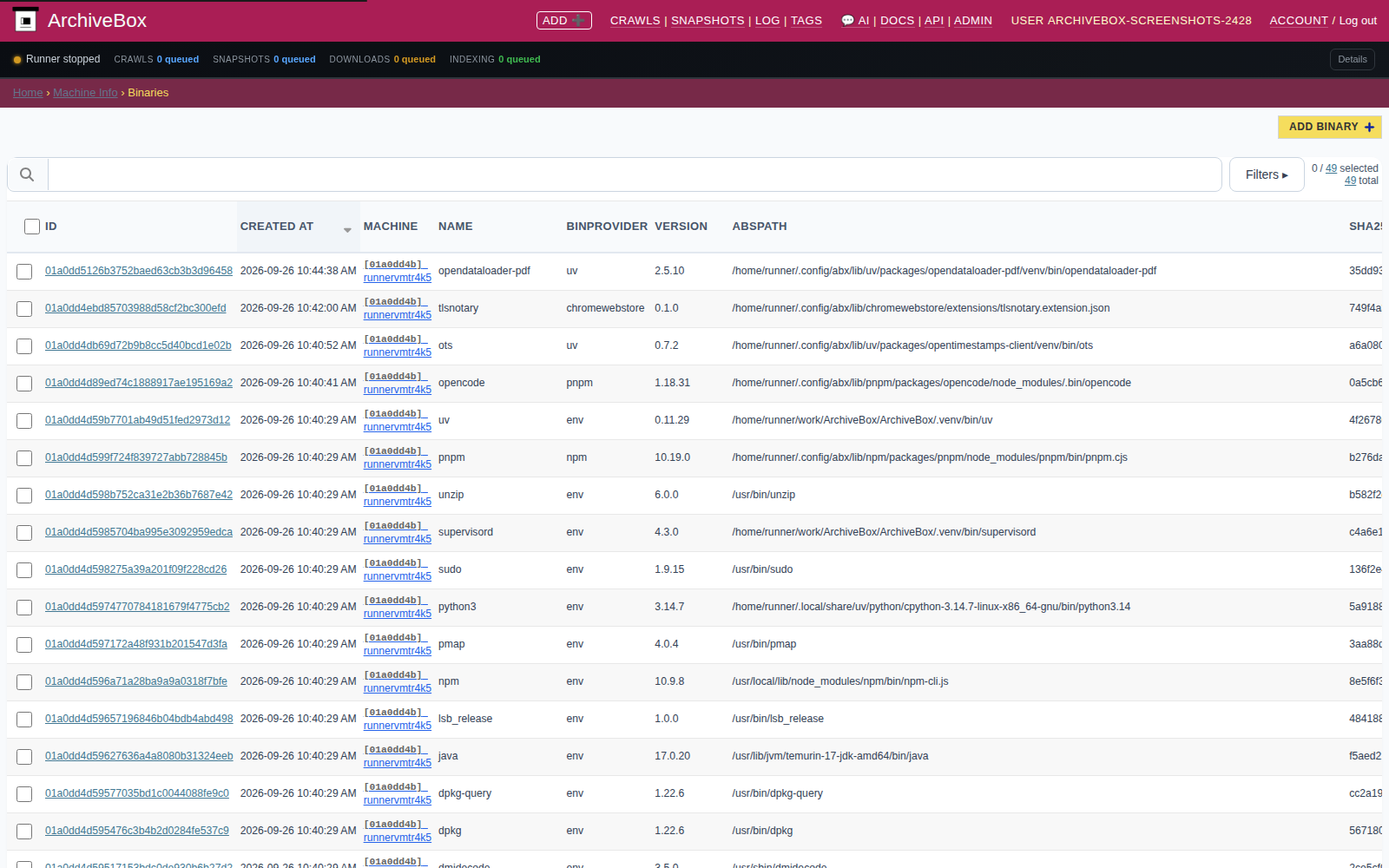Viewport: 1389px width, 868px height.
Task: Open the ADD plus button in header
Action: point(564,20)
